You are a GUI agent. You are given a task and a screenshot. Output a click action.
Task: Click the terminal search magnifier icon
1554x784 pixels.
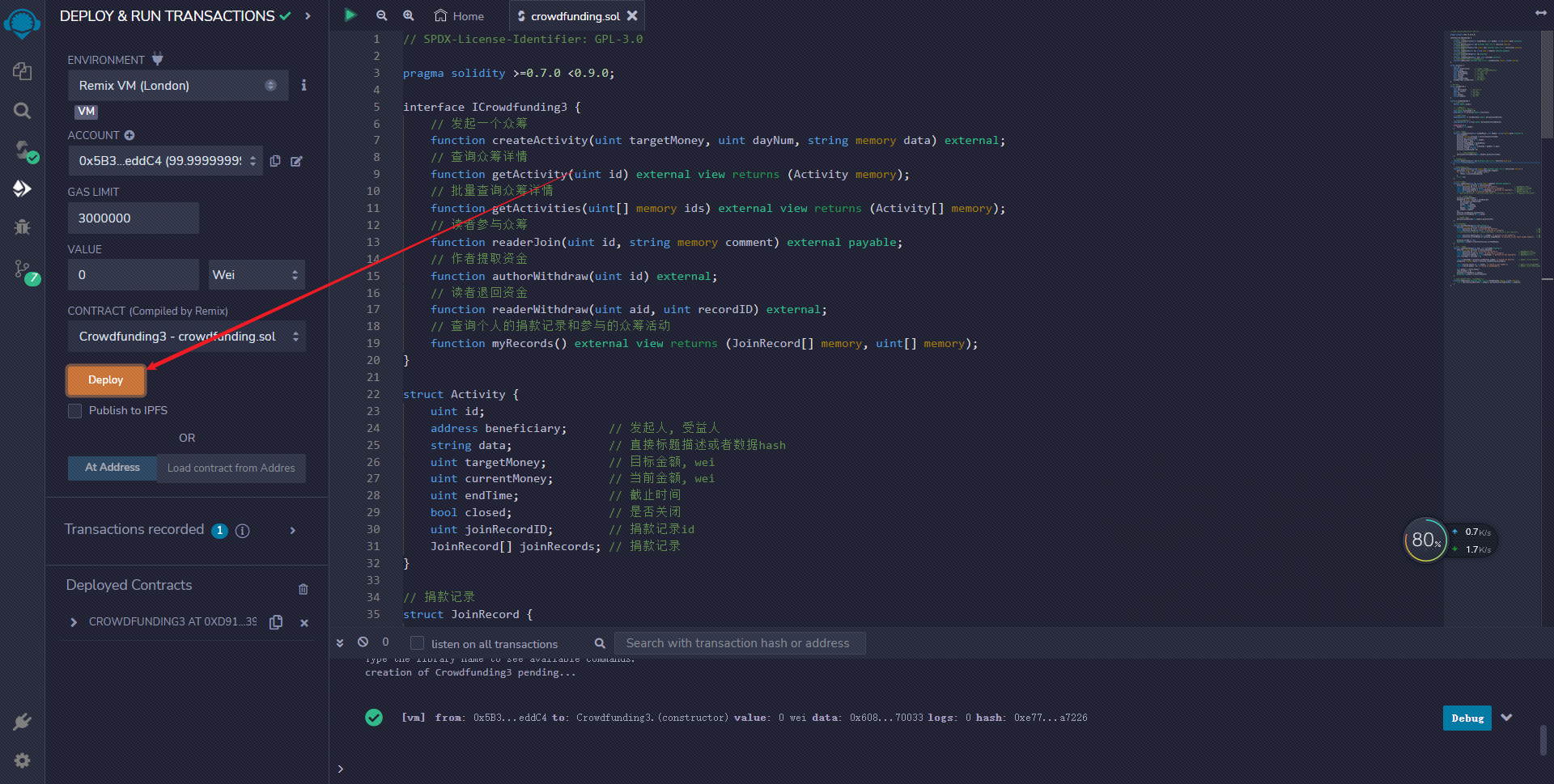tap(600, 643)
